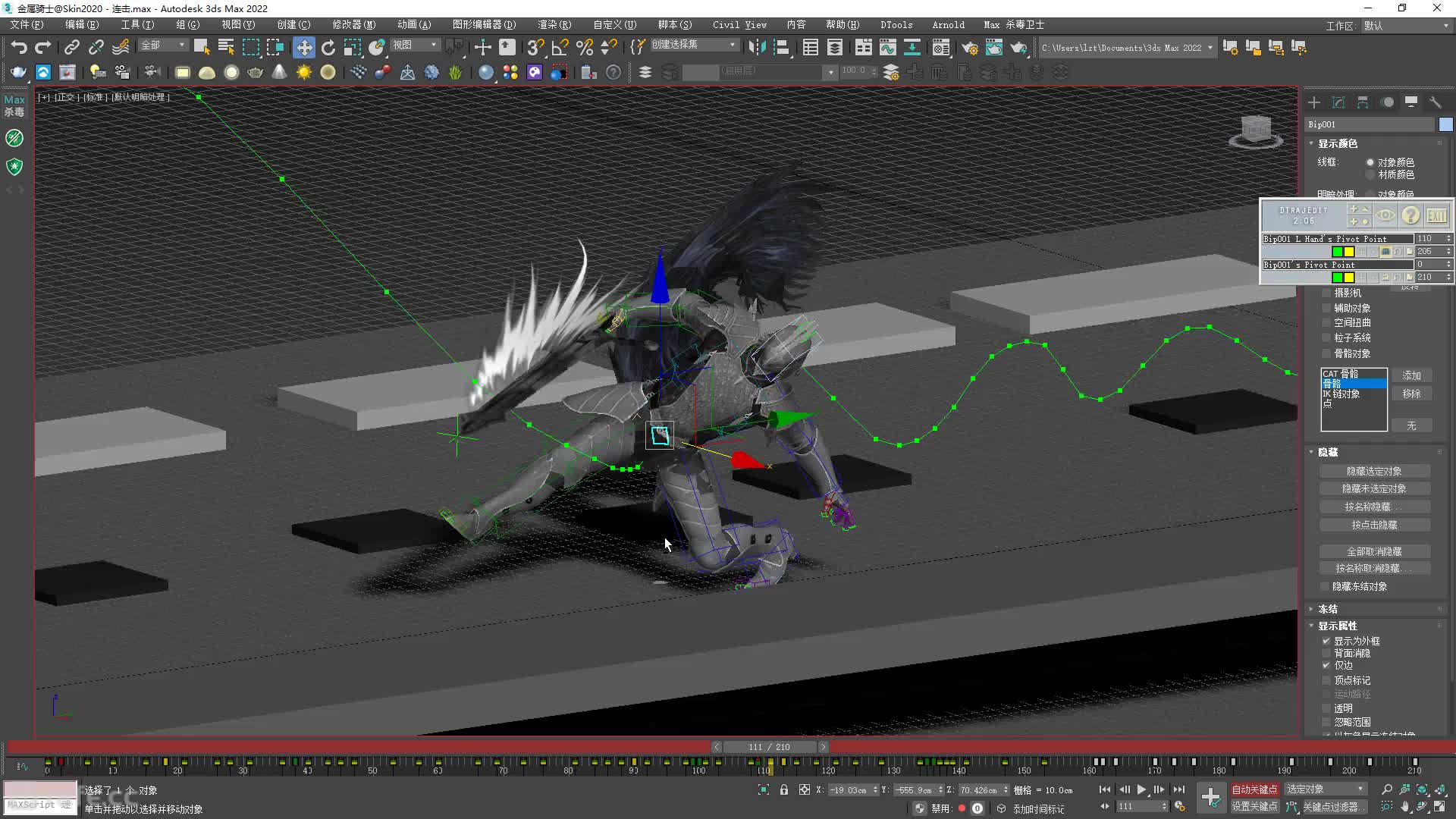The height and width of the screenshot is (819, 1456).
Task: Expand the 冻结 rollout
Action: (1327, 609)
